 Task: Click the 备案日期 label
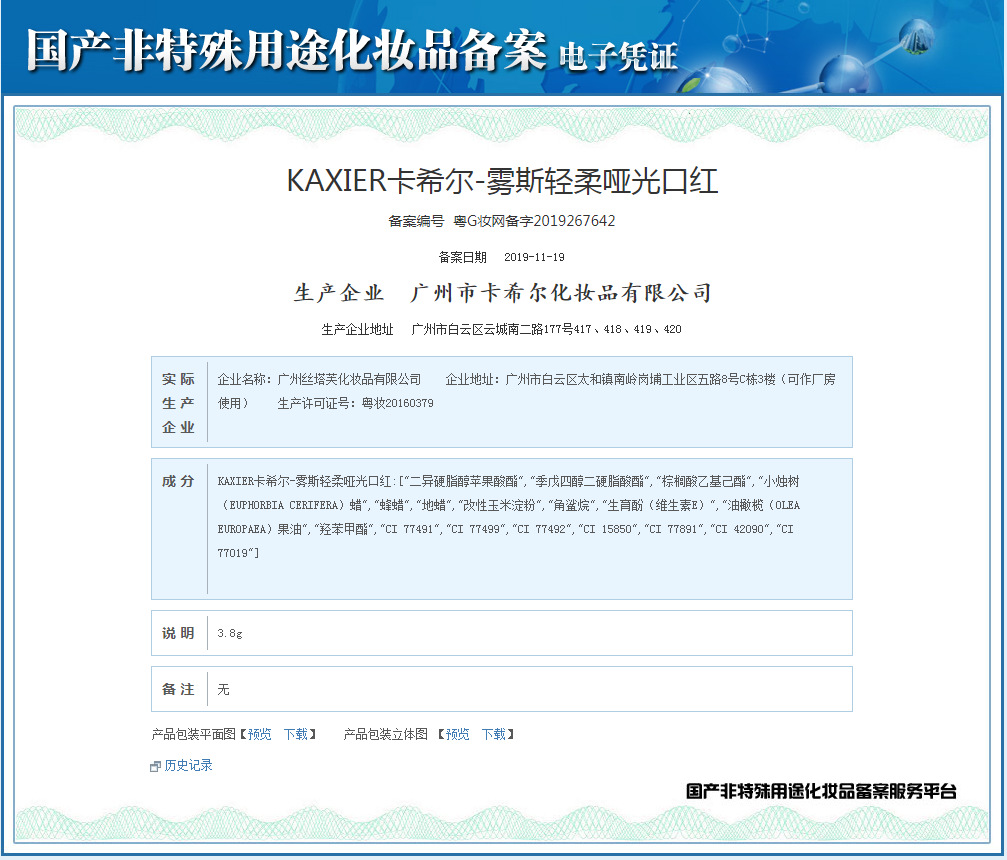tap(462, 257)
